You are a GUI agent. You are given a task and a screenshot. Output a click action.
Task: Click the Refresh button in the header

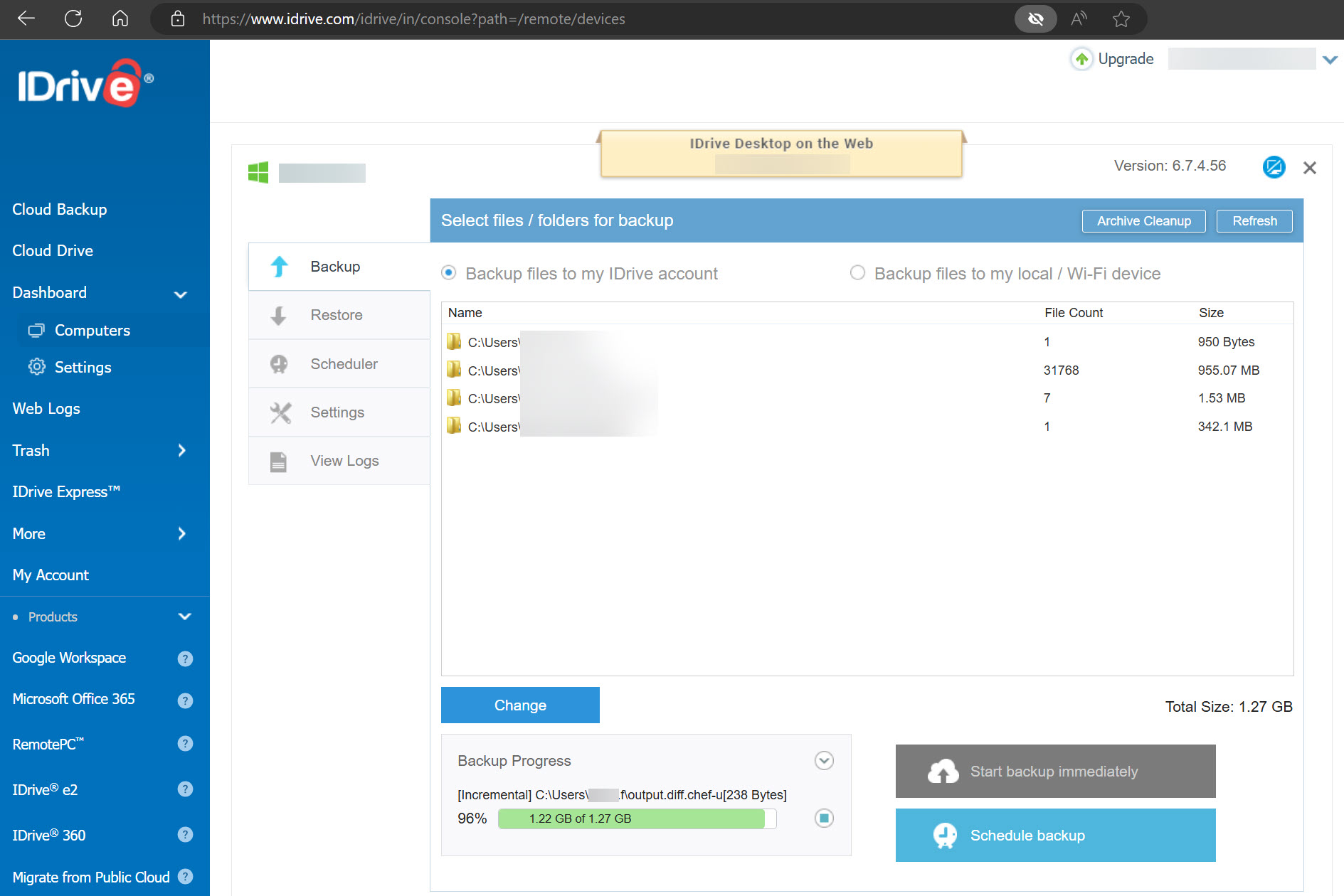point(1254,221)
